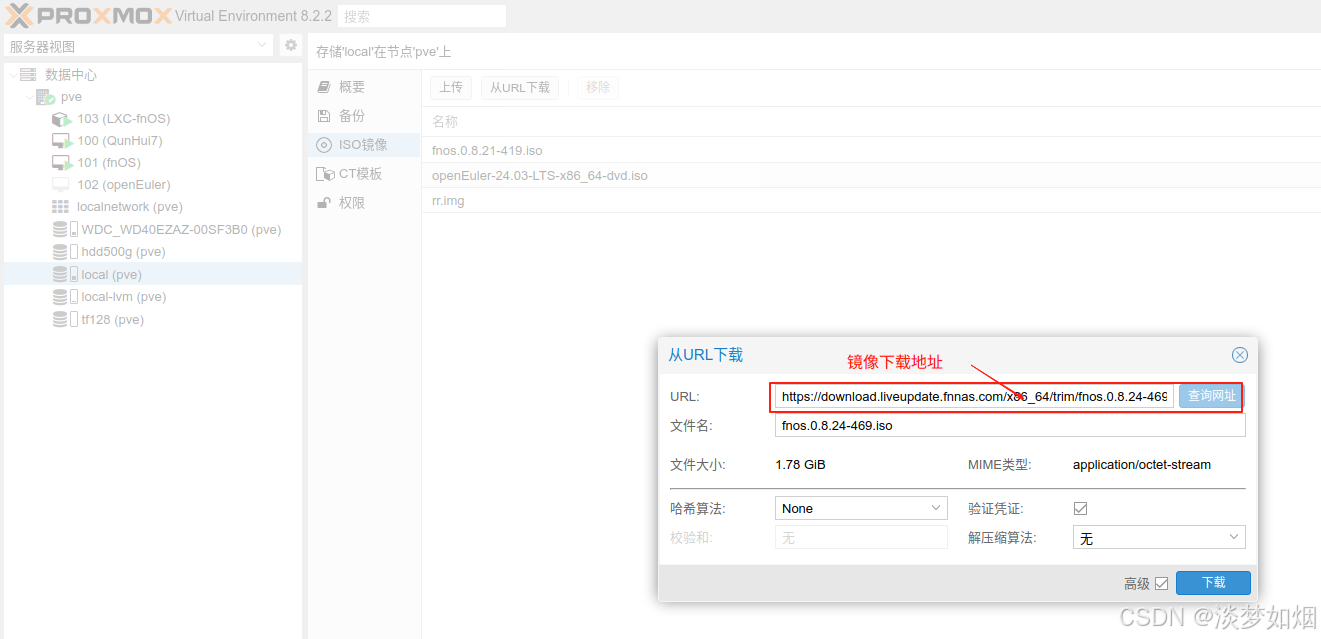Click the storage icon for hdd500g
The image size is (1321, 639).
coord(65,252)
